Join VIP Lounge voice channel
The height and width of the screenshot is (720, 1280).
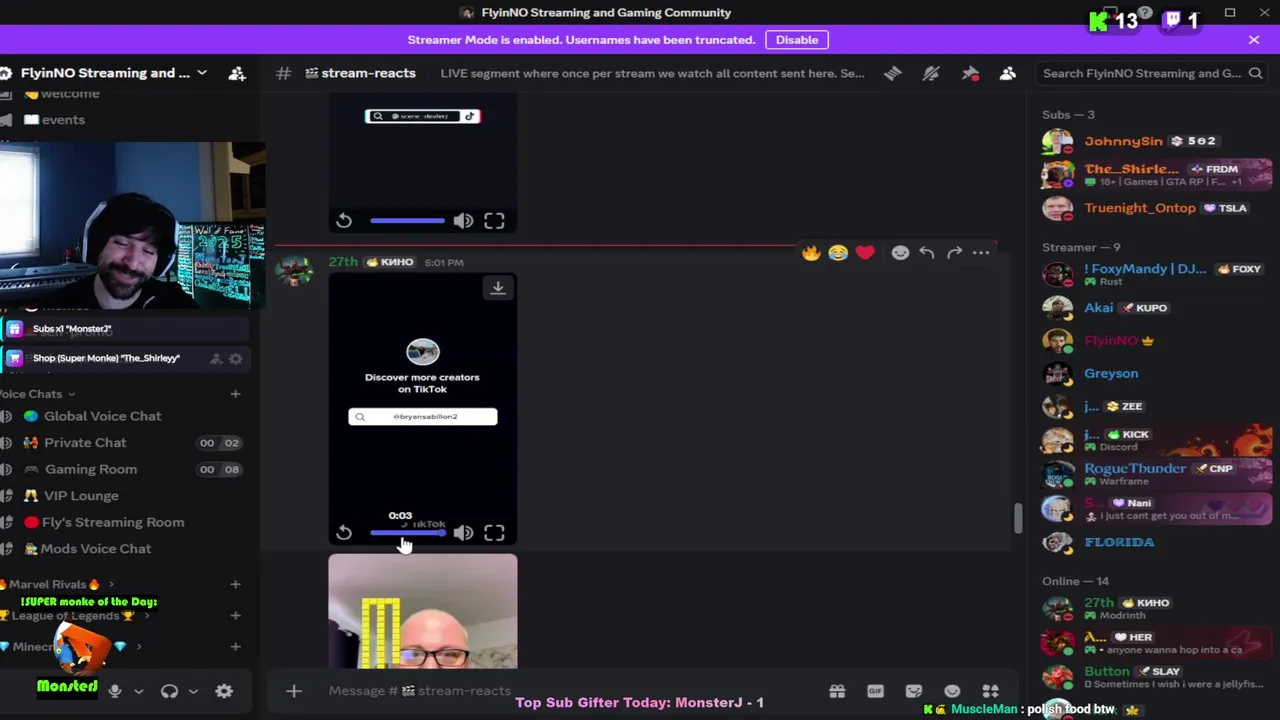(81, 495)
